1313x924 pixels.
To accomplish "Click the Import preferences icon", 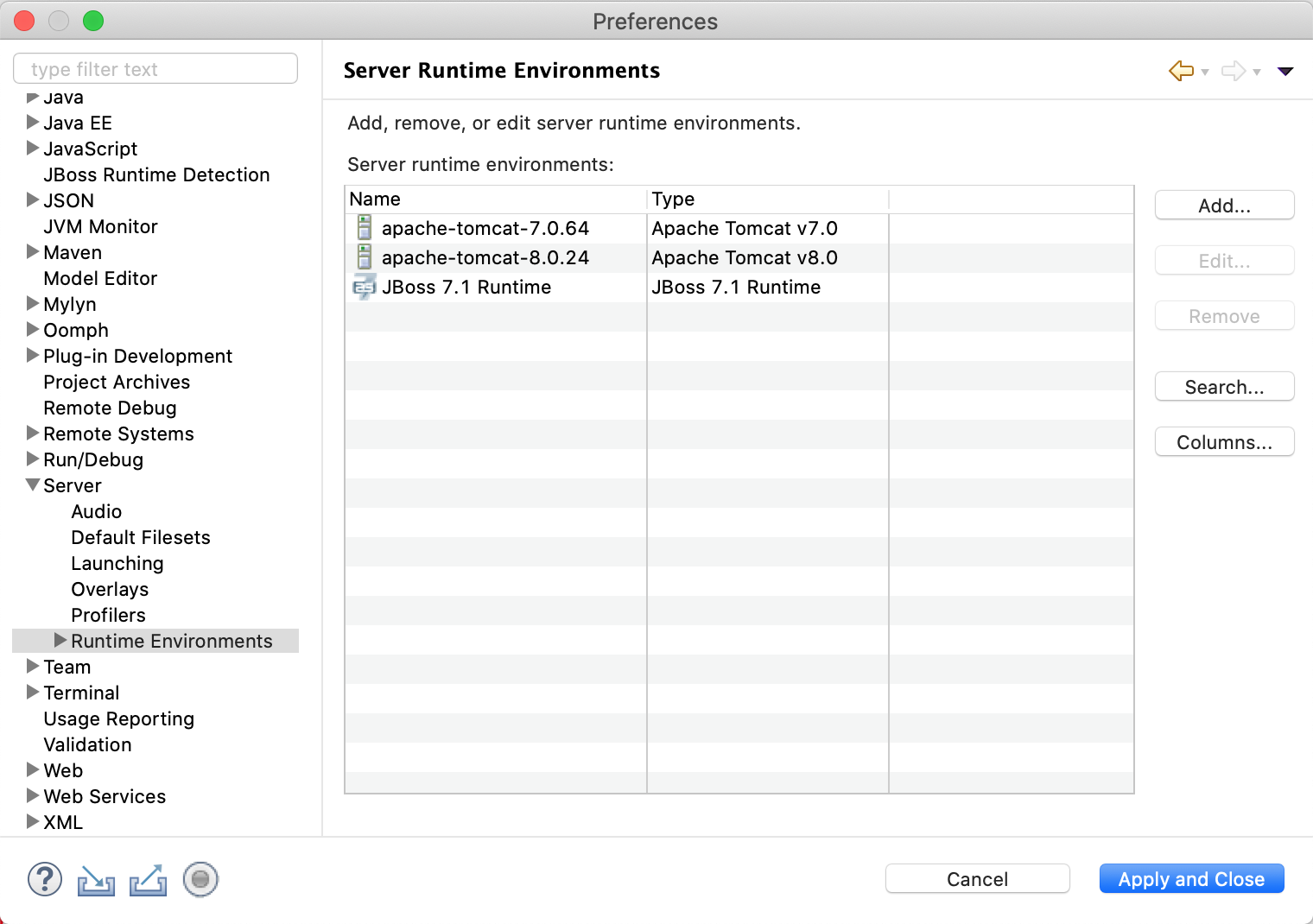I will tap(96, 880).
